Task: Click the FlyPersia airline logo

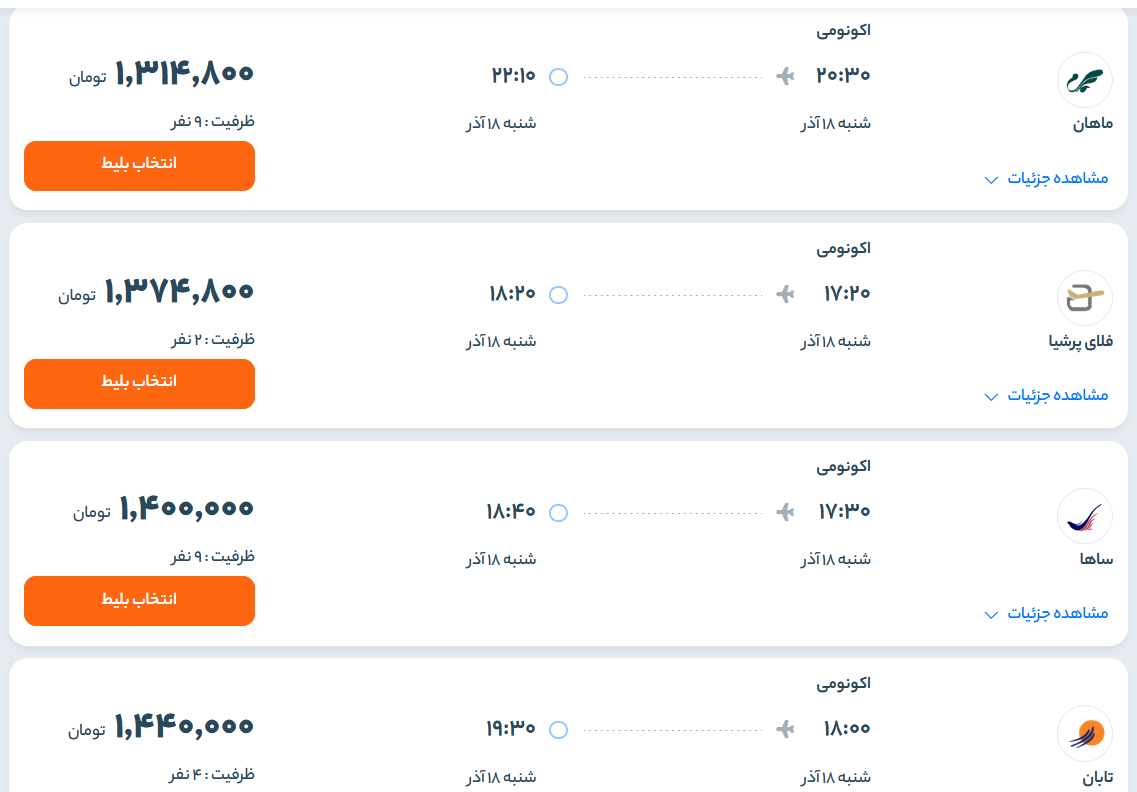Action: 1085,298
